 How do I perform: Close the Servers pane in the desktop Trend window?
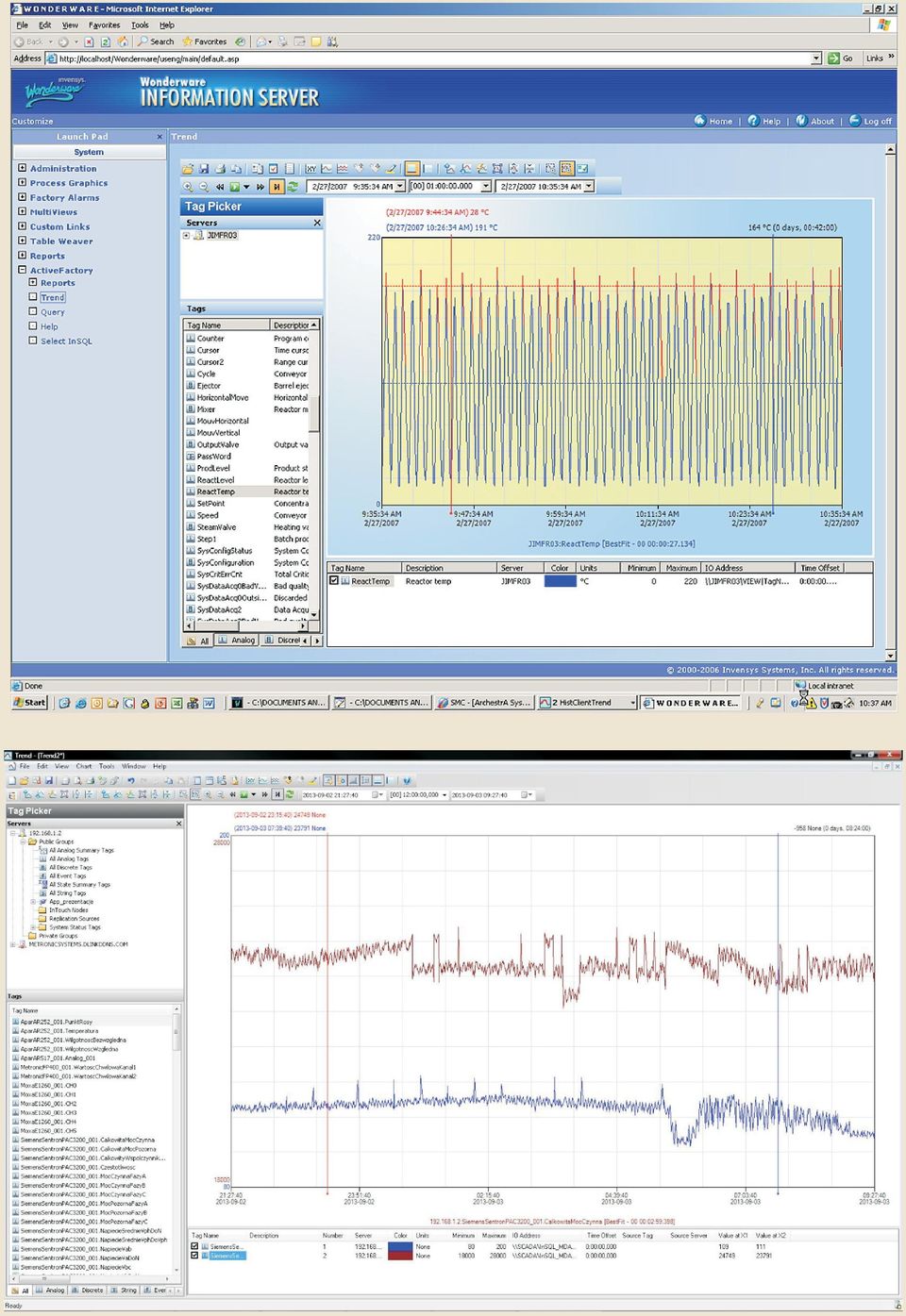(178, 824)
